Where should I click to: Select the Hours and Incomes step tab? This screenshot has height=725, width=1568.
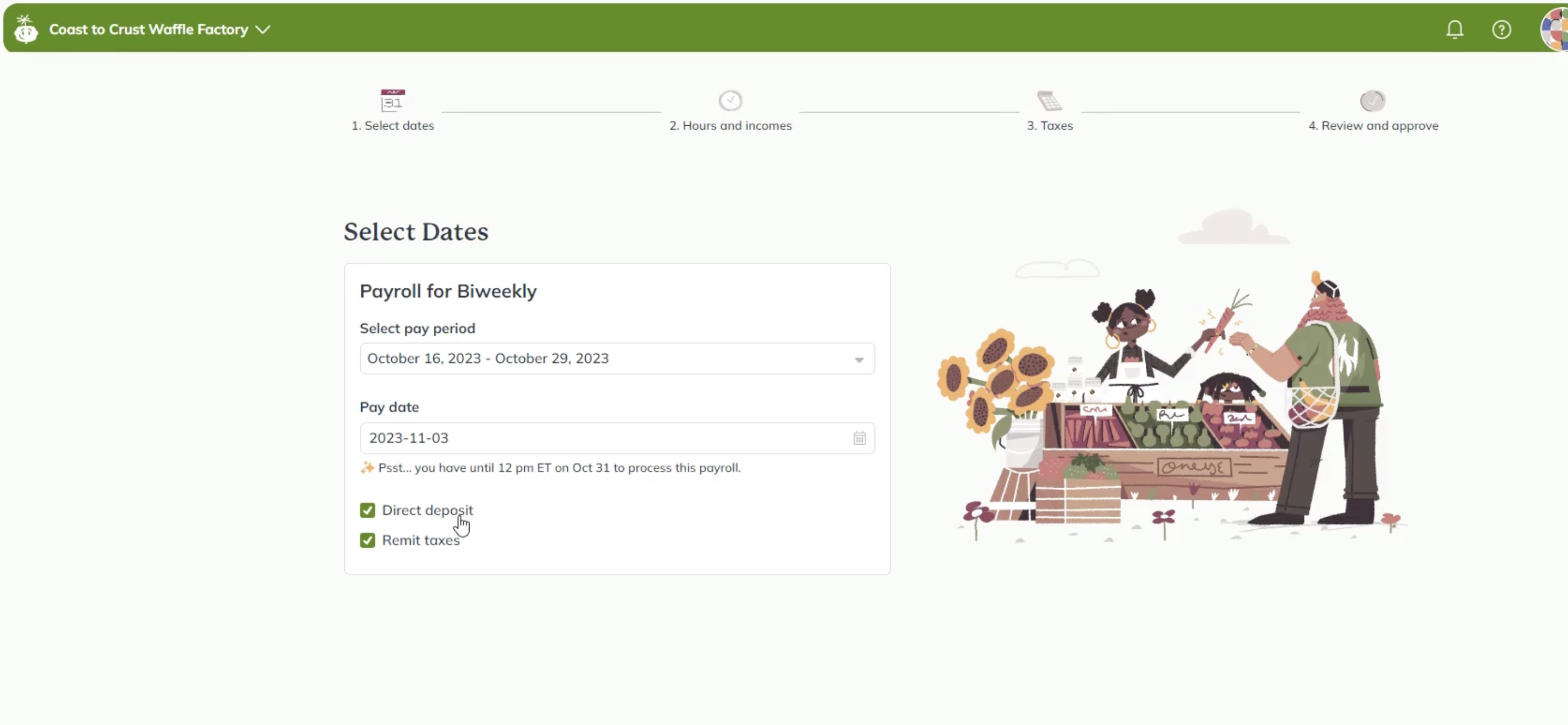click(x=731, y=109)
